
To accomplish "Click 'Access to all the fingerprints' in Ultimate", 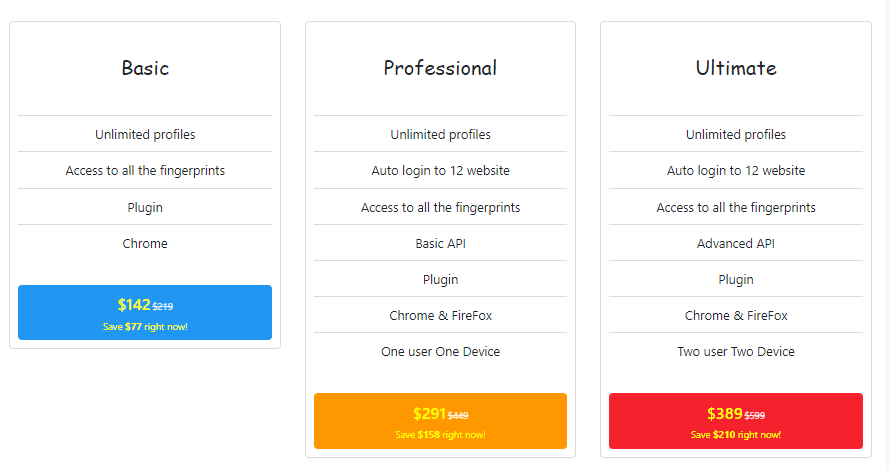I will click(735, 207).
